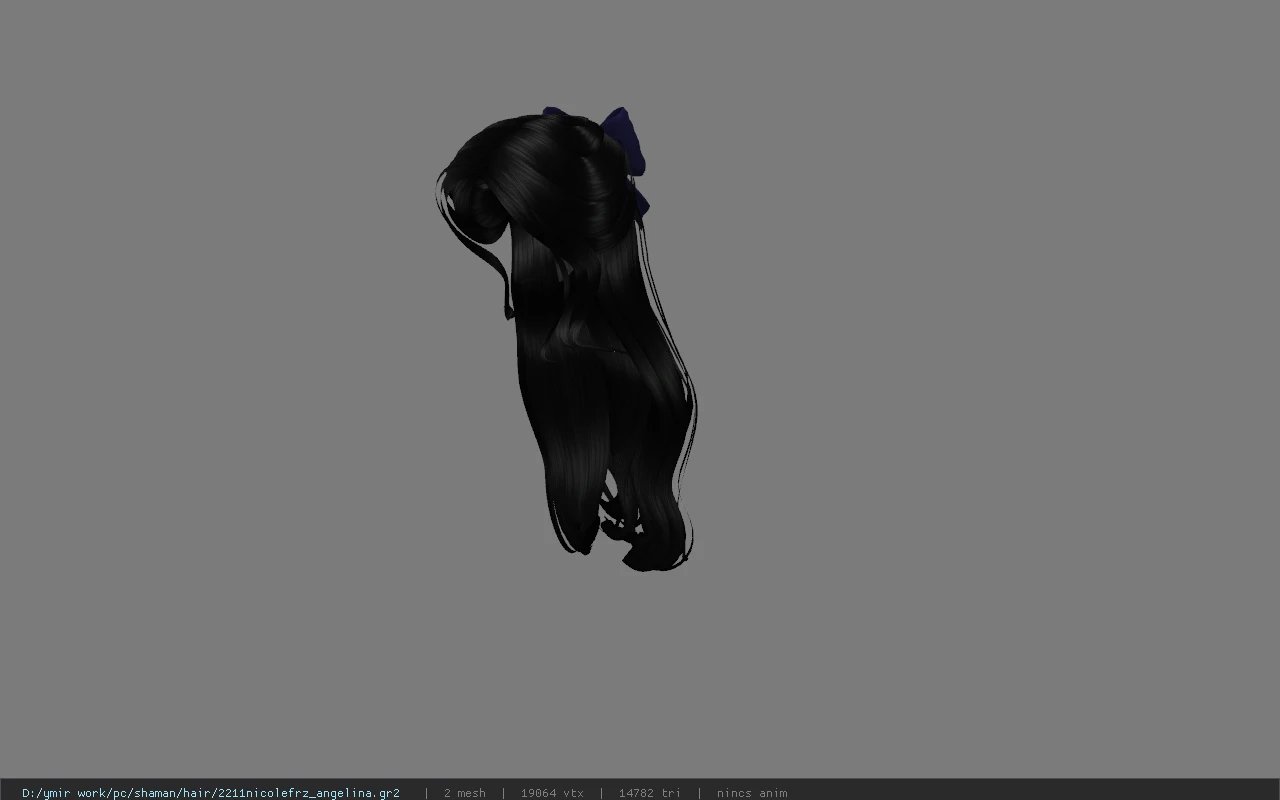Viewport: 1280px width, 800px height.
Task: Click the '2 mesh' status entry
Action: click(465, 793)
